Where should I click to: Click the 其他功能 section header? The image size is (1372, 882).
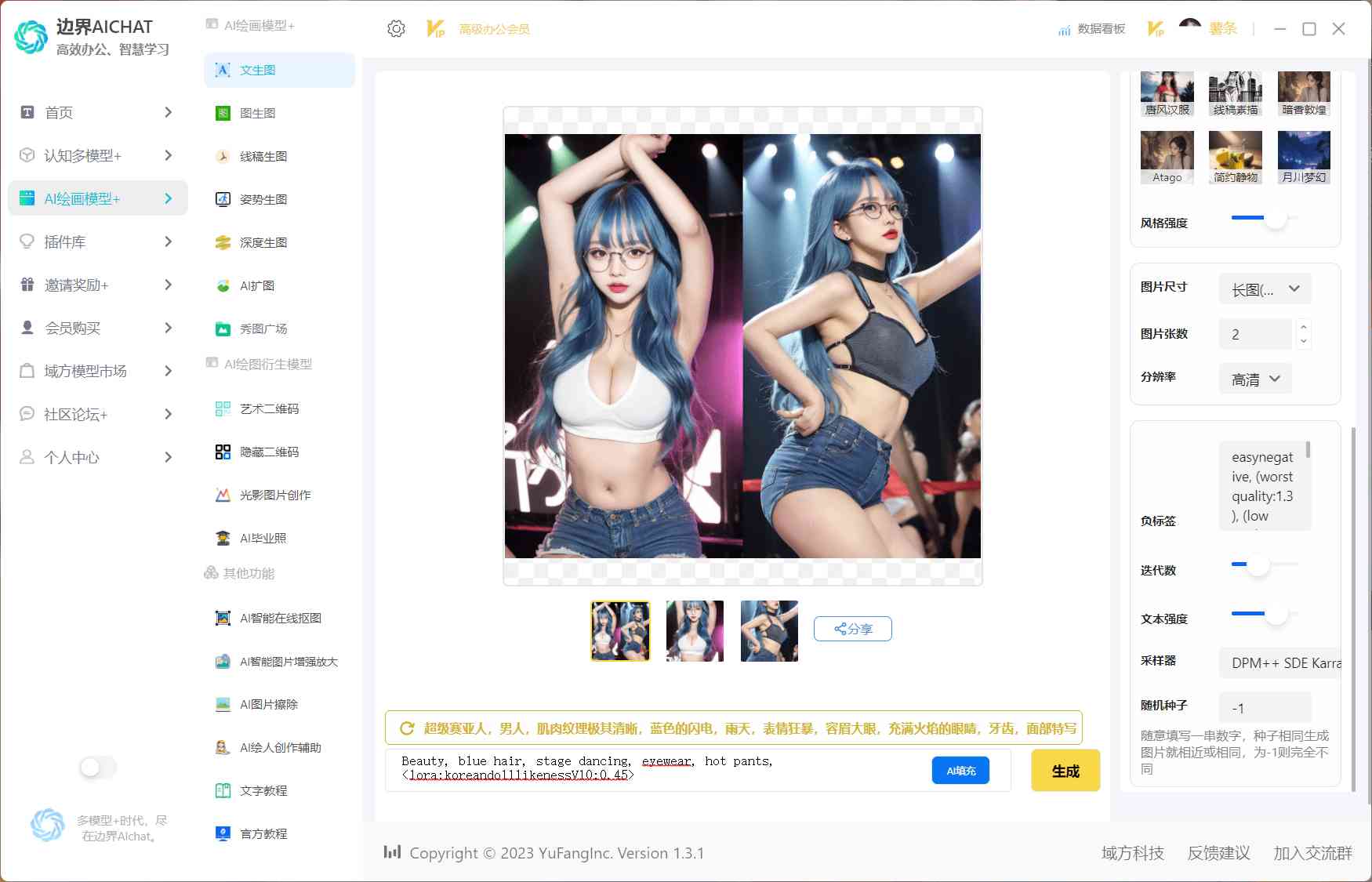(239, 573)
